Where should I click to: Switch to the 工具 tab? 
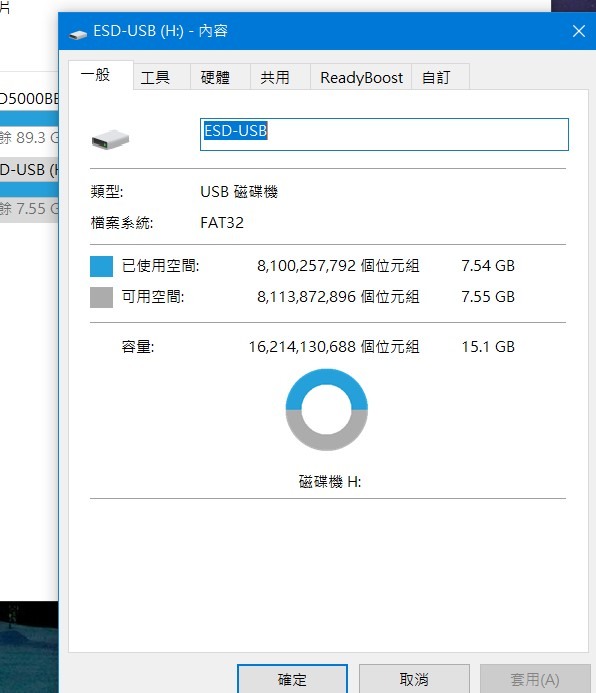pyautogui.click(x=162, y=77)
